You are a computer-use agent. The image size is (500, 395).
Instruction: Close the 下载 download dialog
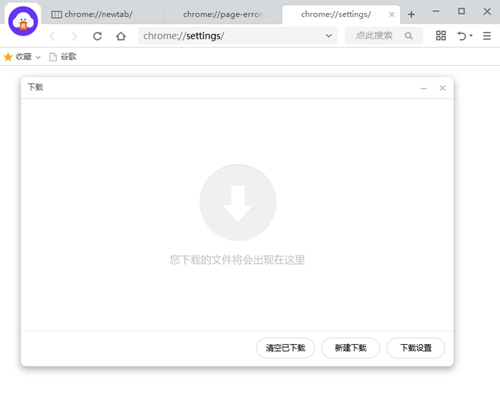pyautogui.click(x=442, y=88)
